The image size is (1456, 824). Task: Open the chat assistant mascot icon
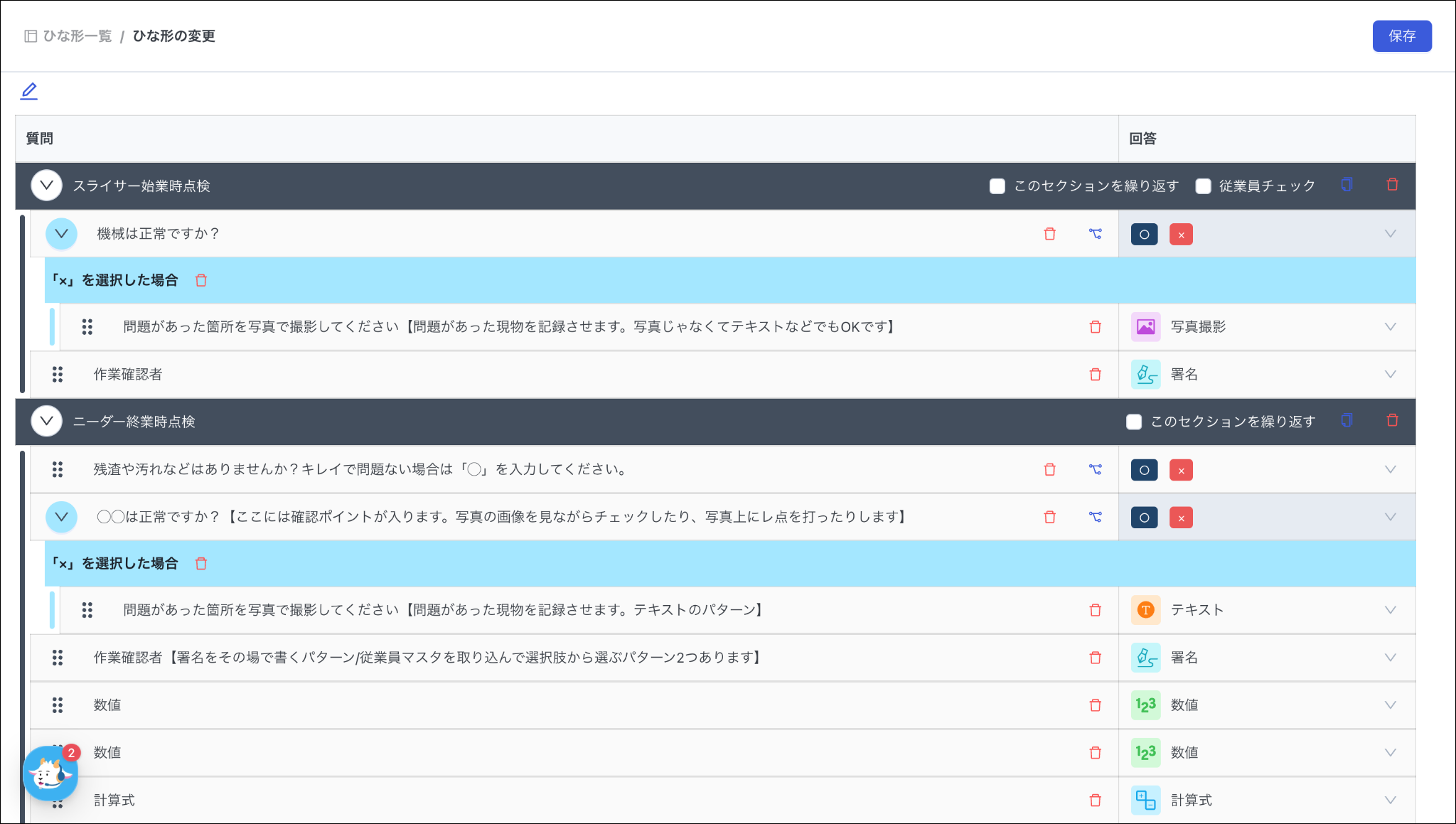pyautogui.click(x=50, y=774)
